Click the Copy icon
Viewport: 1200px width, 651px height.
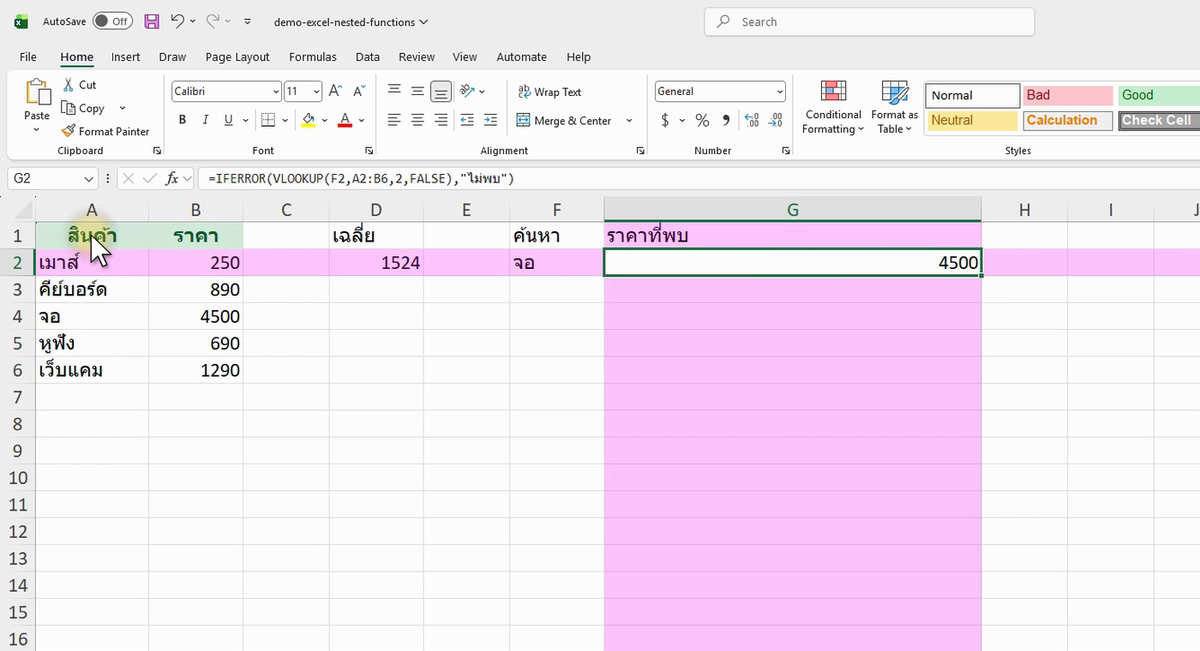click(x=69, y=108)
